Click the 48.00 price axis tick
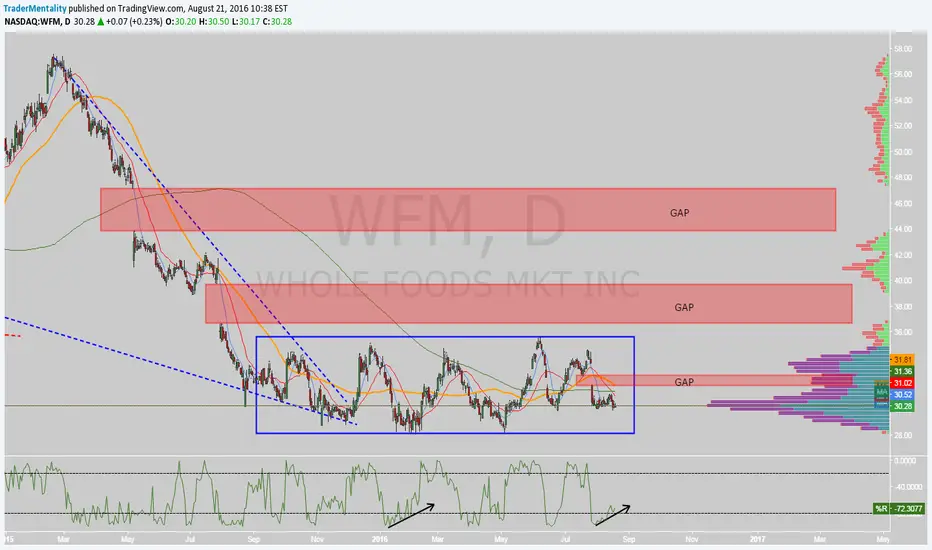Viewport: 932px width, 550px height. pos(903,177)
